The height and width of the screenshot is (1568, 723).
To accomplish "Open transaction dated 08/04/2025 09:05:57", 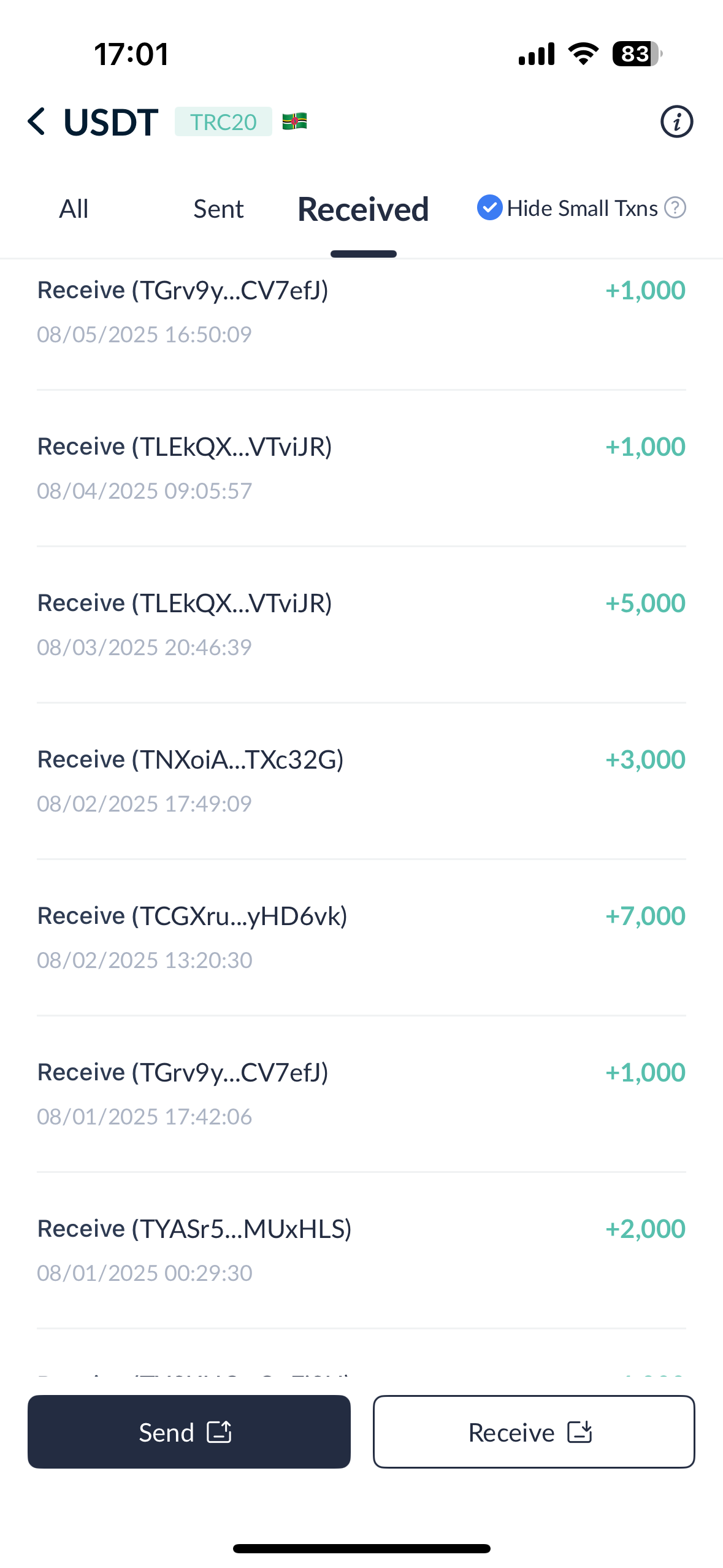I will click(361, 467).
